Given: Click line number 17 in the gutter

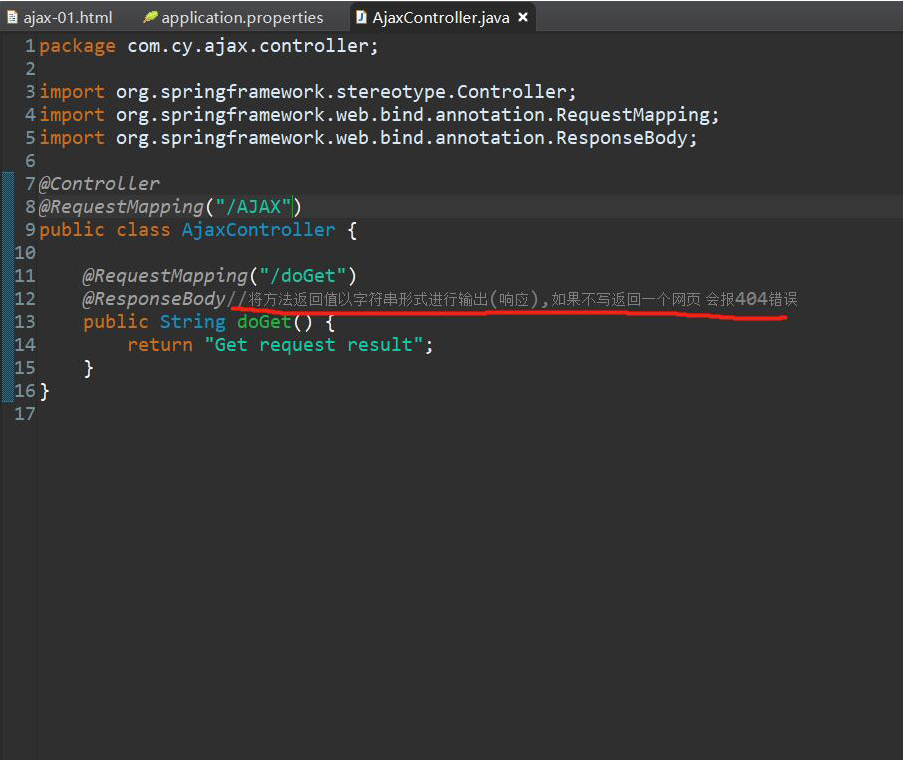Looking at the screenshot, I should pyautogui.click(x=25, y=414).
